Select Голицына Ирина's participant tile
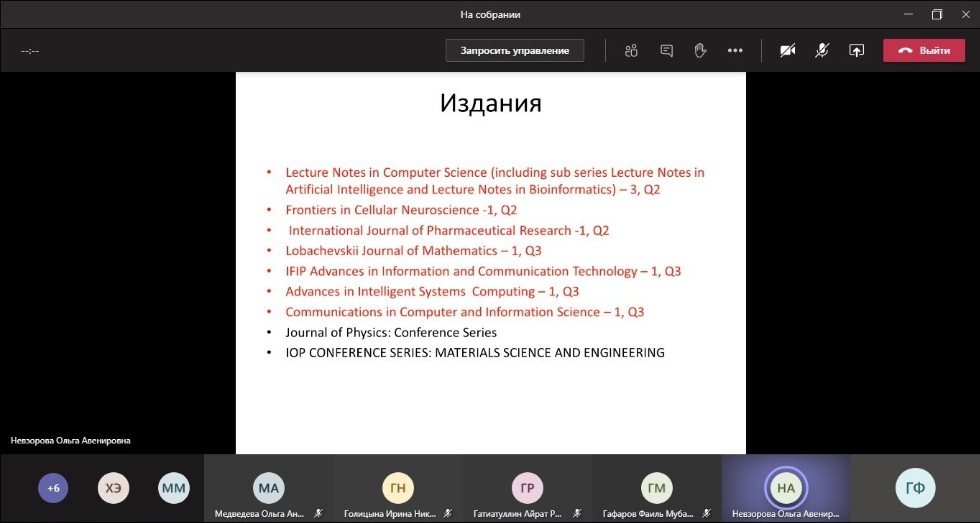 (x=397, y=489)
